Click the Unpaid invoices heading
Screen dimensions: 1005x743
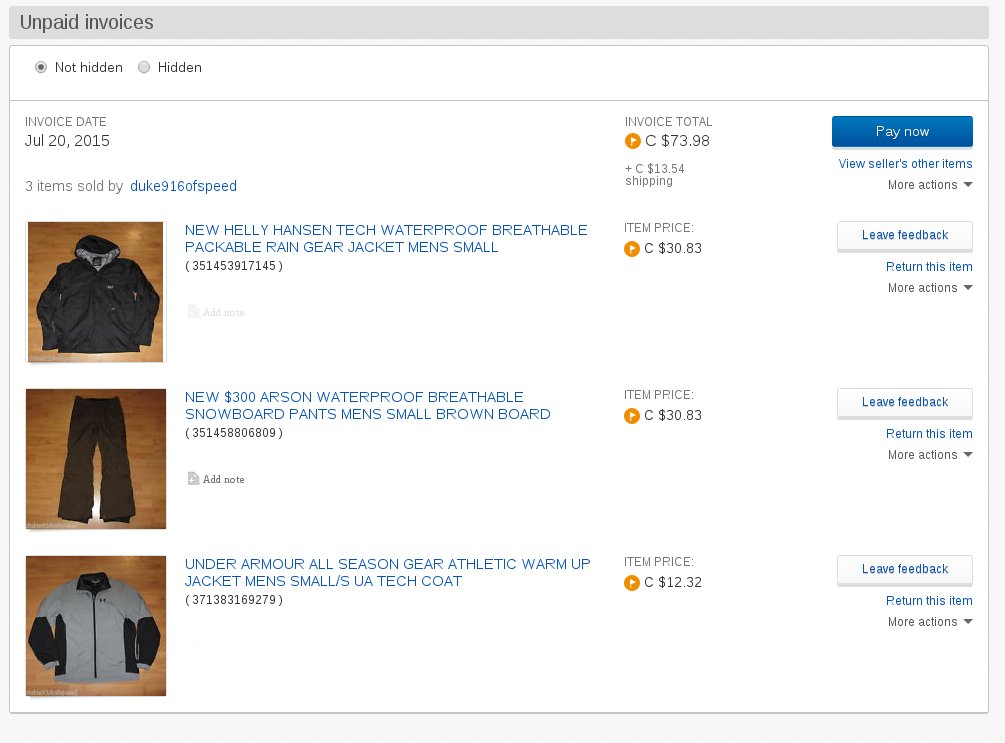pyautogui.click(x=87, y=22)
